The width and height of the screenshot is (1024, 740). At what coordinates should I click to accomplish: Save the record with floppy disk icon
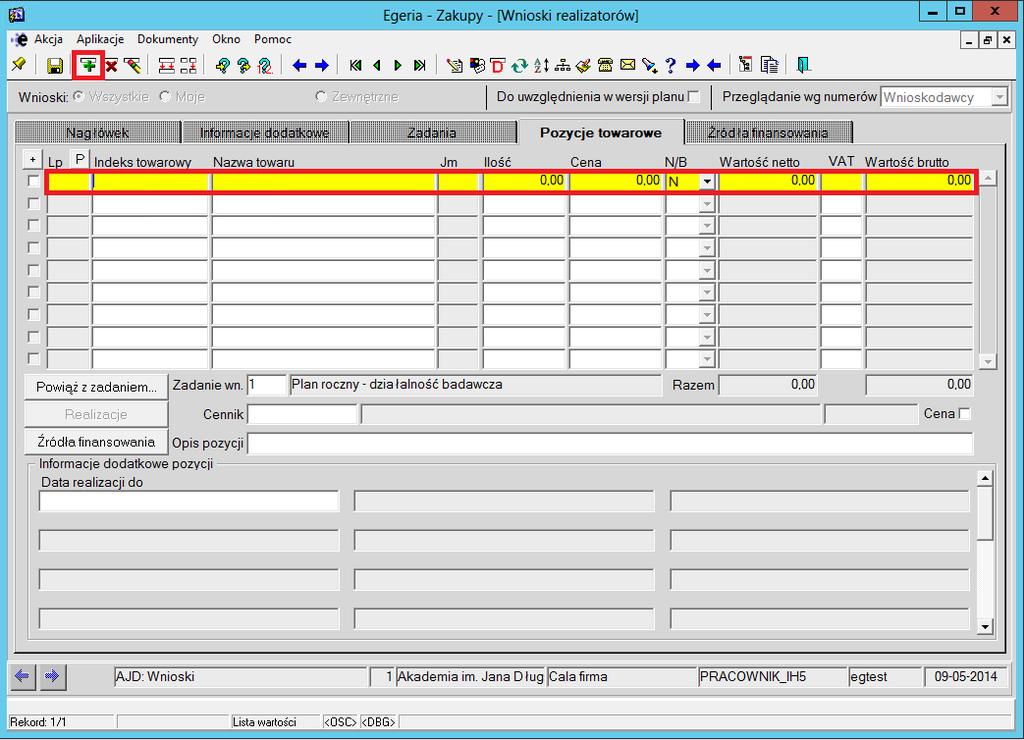click(55, 65)
